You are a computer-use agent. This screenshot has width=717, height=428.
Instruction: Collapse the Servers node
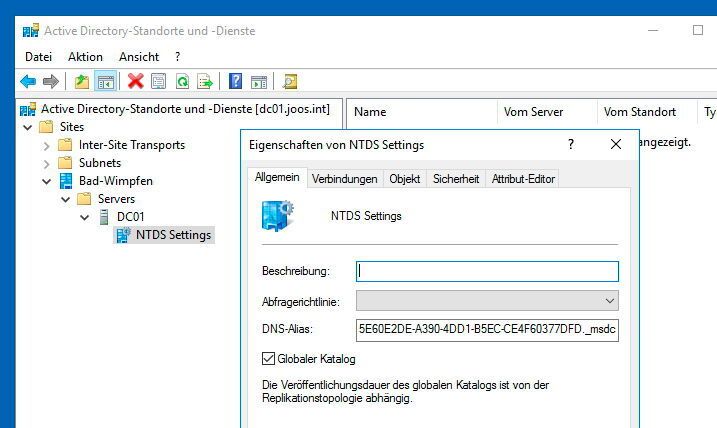[x=65, y=199]
